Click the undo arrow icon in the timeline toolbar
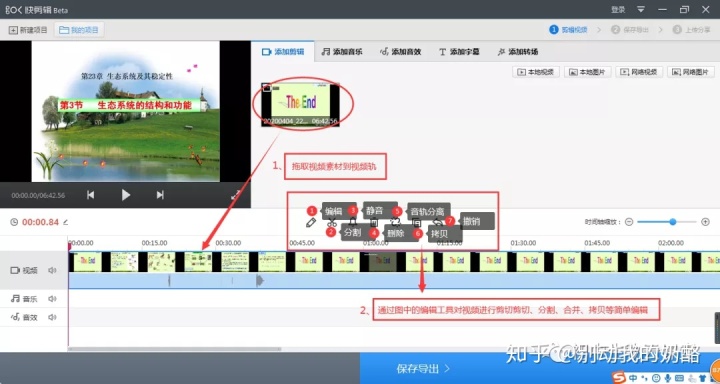This screenshot has width=720, height=384. [438, 222]
